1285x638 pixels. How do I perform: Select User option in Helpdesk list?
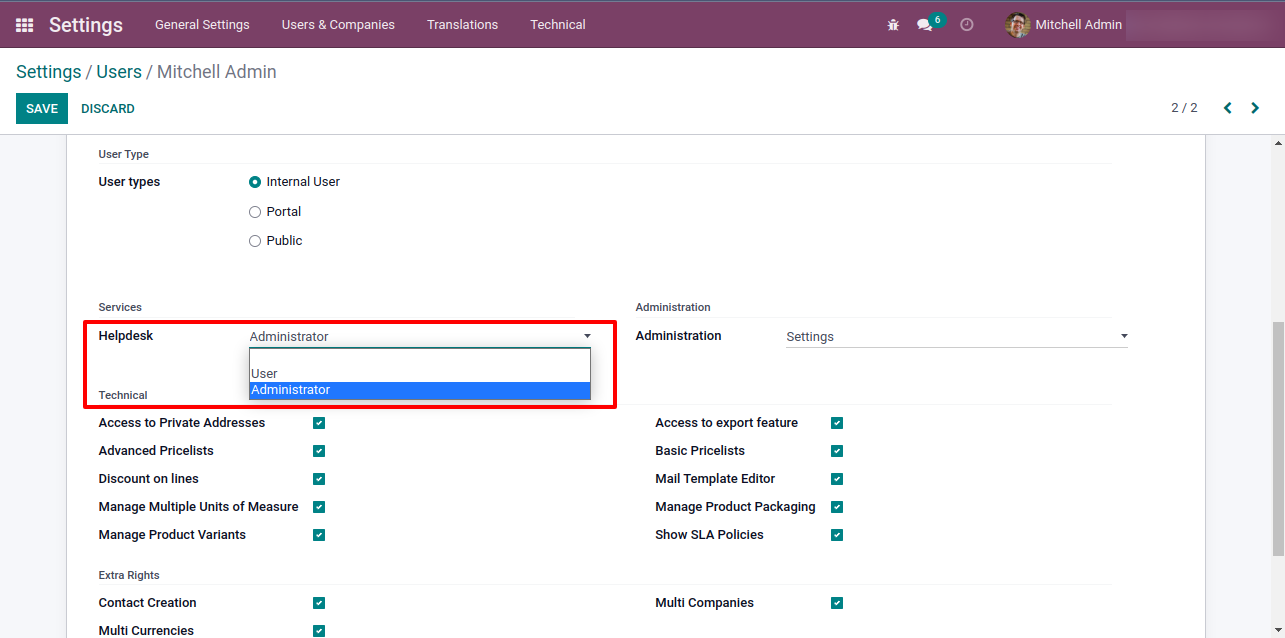(420, 374)
